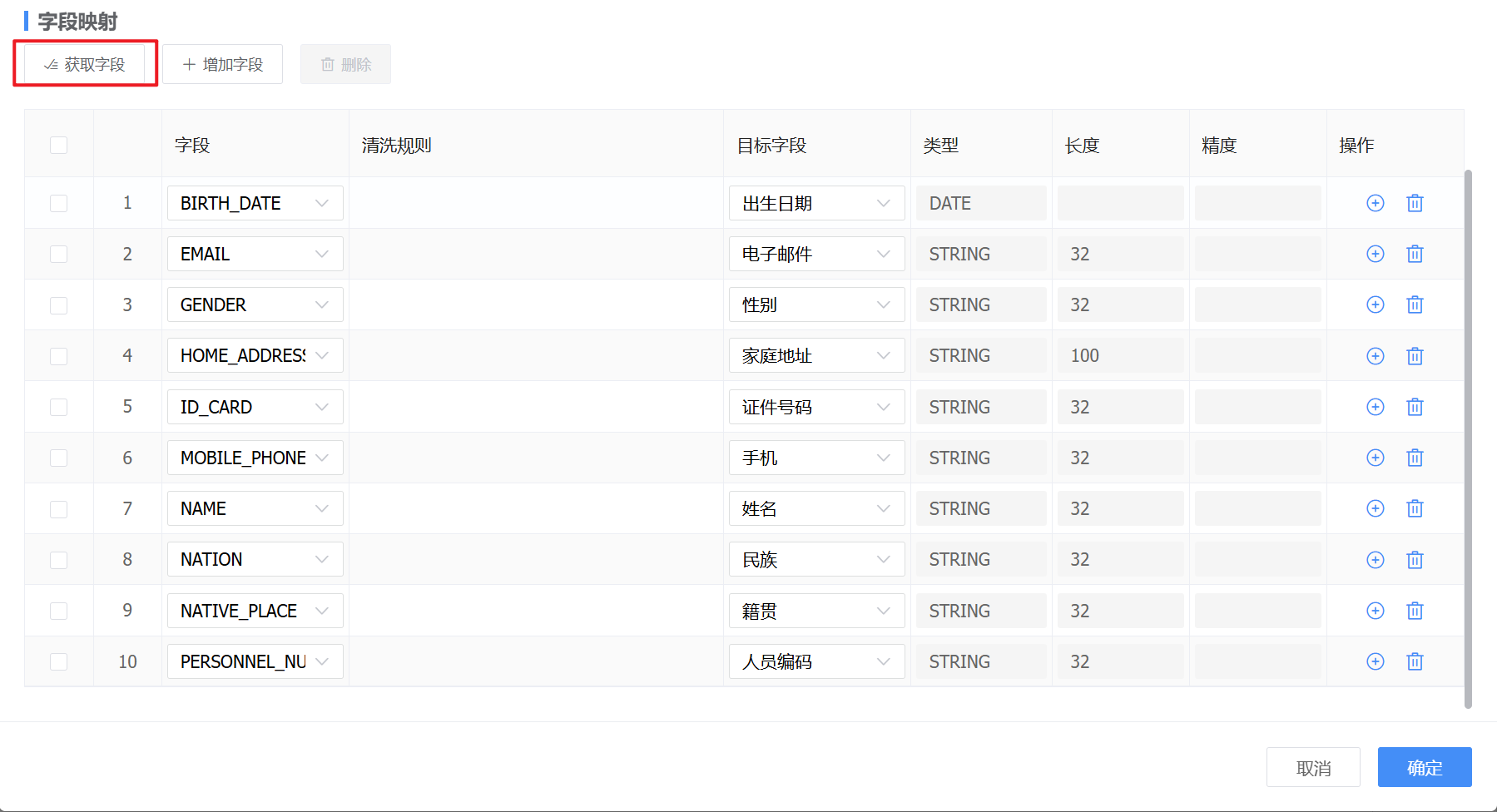Delete the MOBILE_PHONE row with its trash icon
1497x812 pixels.
pos(1415,458)
